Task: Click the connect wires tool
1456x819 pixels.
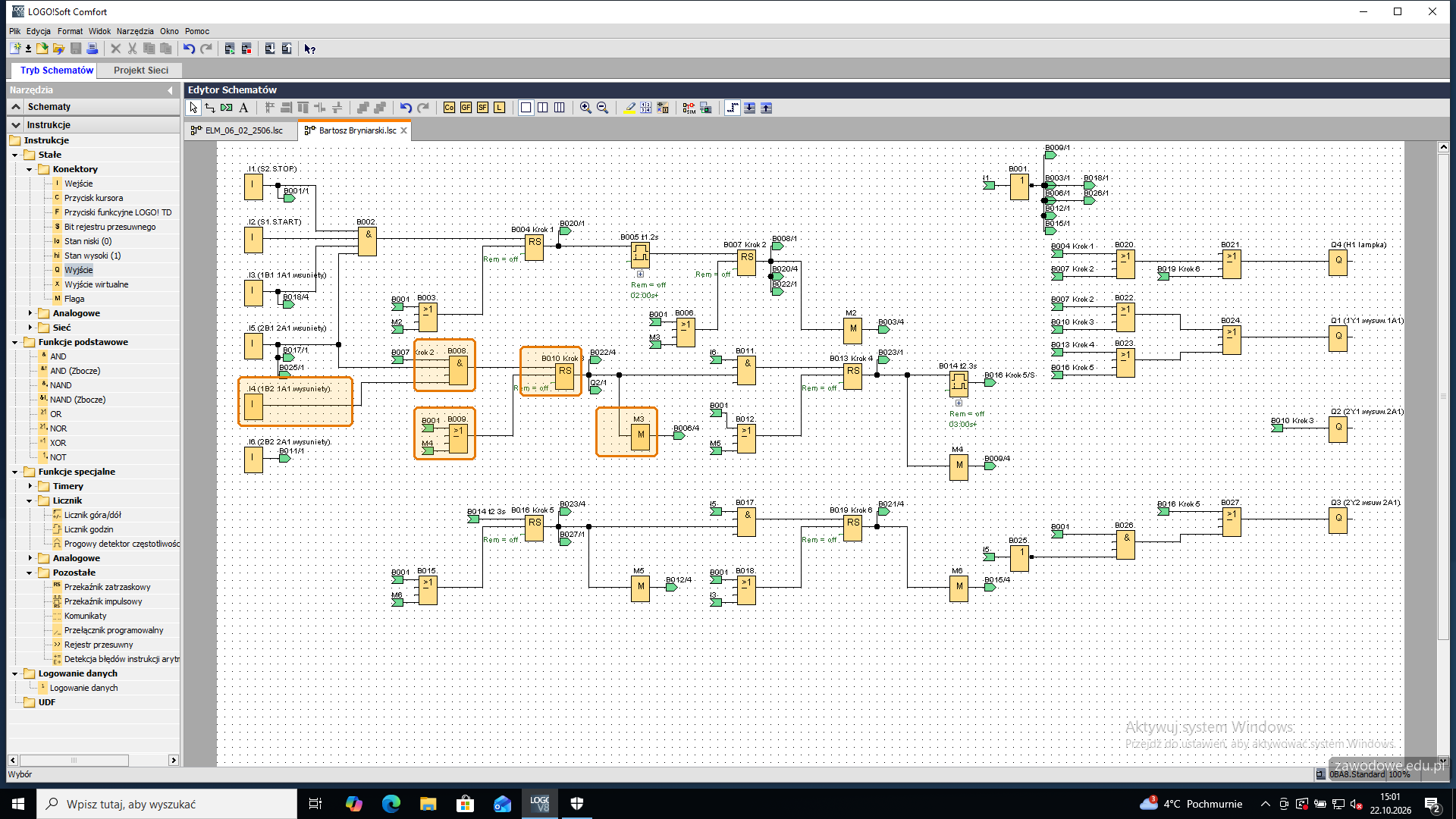Action: (x=210, y=108)
